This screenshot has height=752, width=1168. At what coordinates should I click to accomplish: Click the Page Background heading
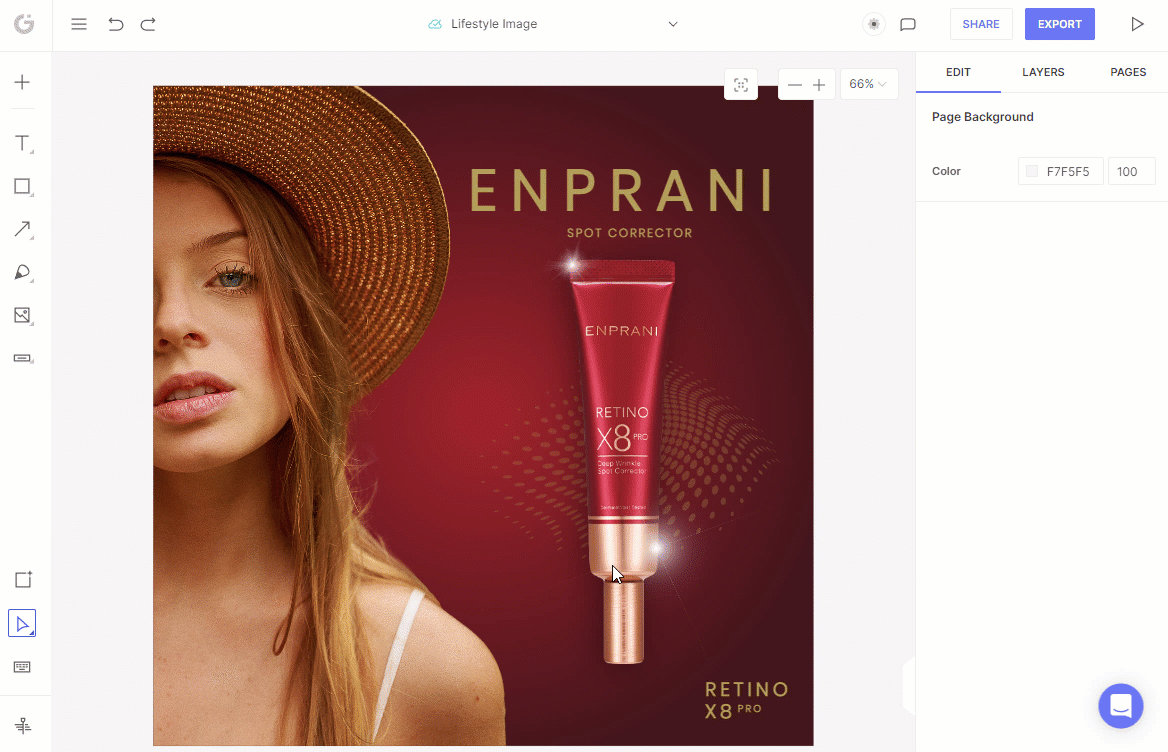pos(983,117)
